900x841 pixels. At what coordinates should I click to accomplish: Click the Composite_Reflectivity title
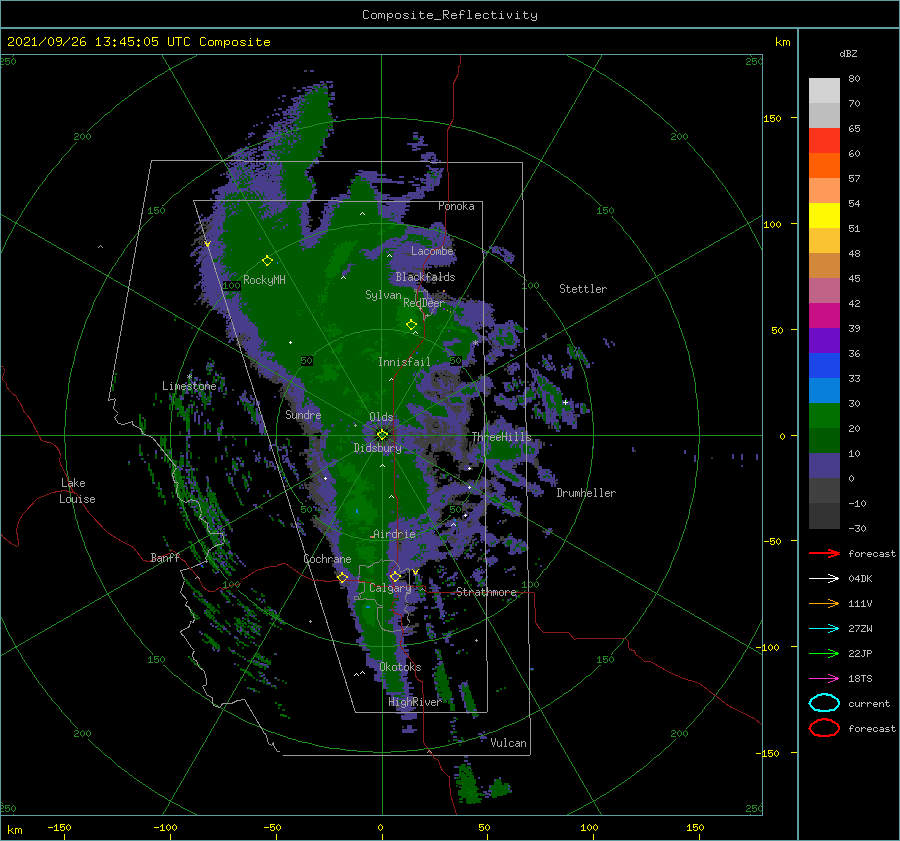[x=450, y=15]
